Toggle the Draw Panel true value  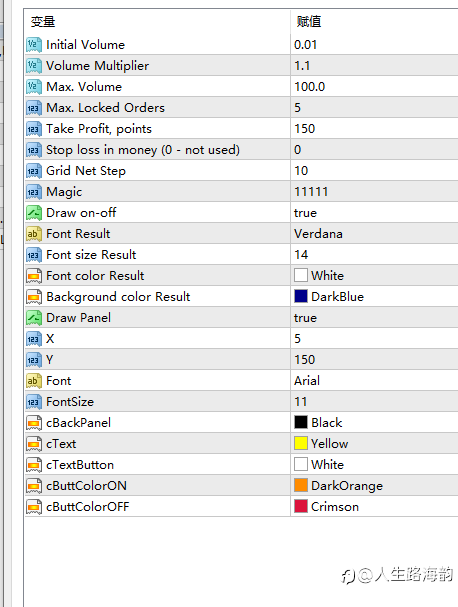coord(305,318)
